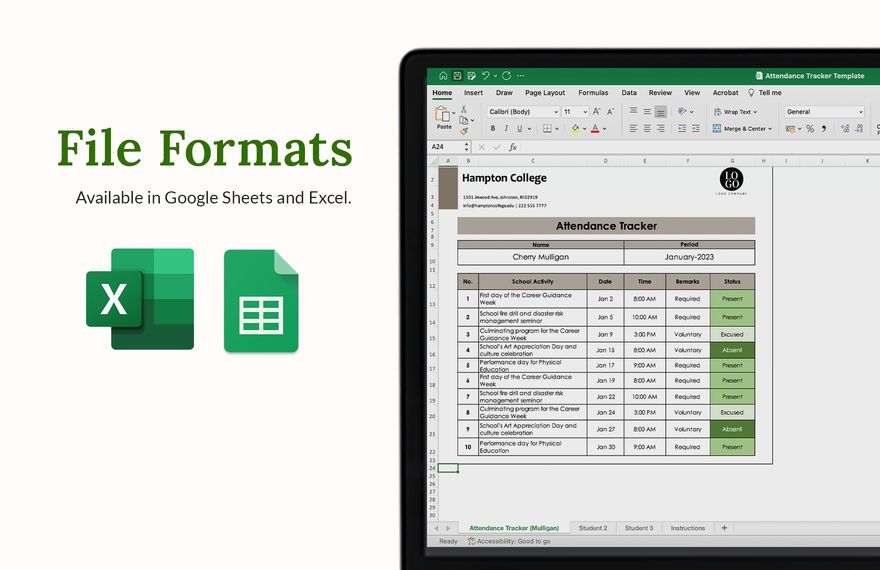Image resolution: width=880 pixels, height=570 pixels.
Task: Open the Calibri (Body) font dropdown
Action: (523, 112)
